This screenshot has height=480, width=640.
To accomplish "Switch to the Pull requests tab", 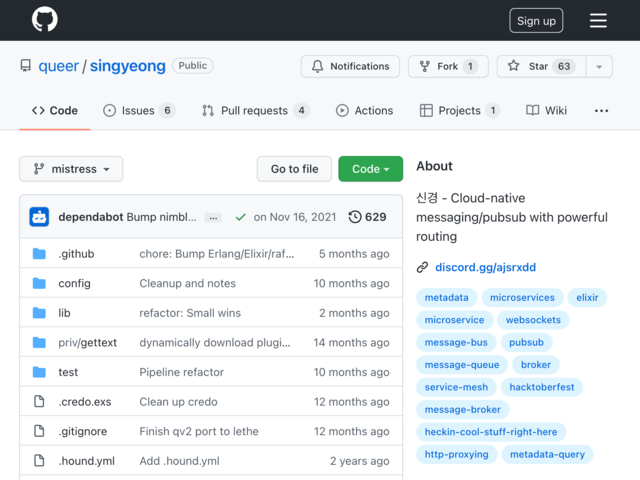I will point(256,111).
